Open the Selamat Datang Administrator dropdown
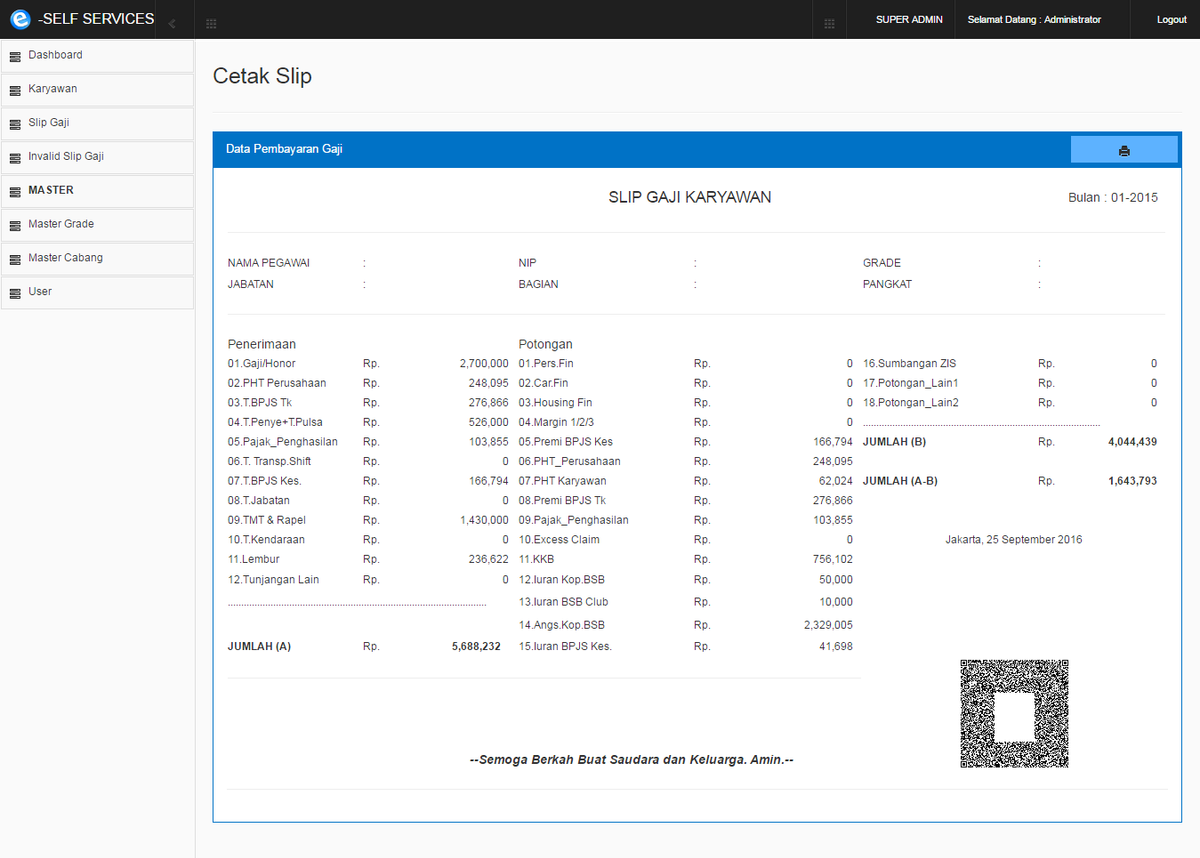Screen dimensions: 1200x858 coord(1034,20)
